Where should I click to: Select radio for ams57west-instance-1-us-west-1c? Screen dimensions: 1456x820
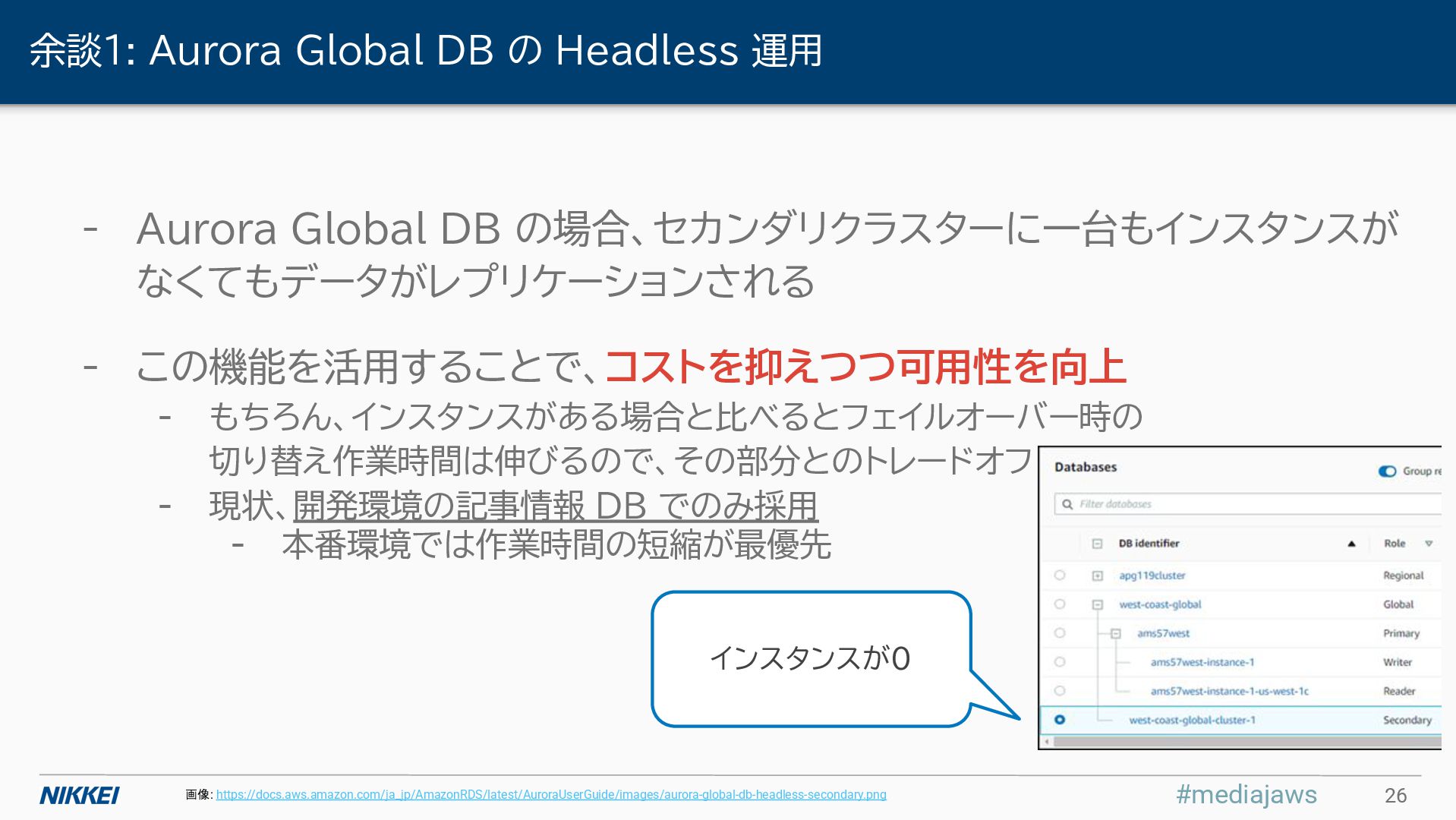(x=1060, y=691)
